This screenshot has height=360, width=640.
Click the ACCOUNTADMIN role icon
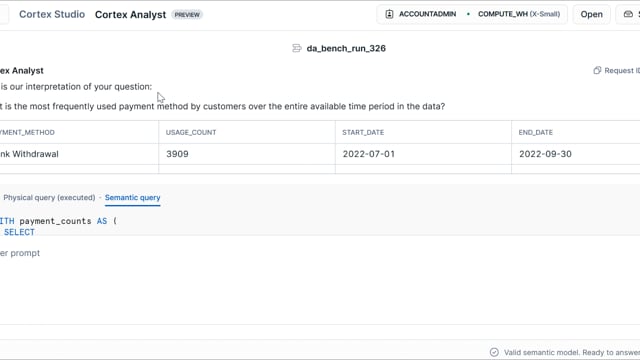click(389, 14)
